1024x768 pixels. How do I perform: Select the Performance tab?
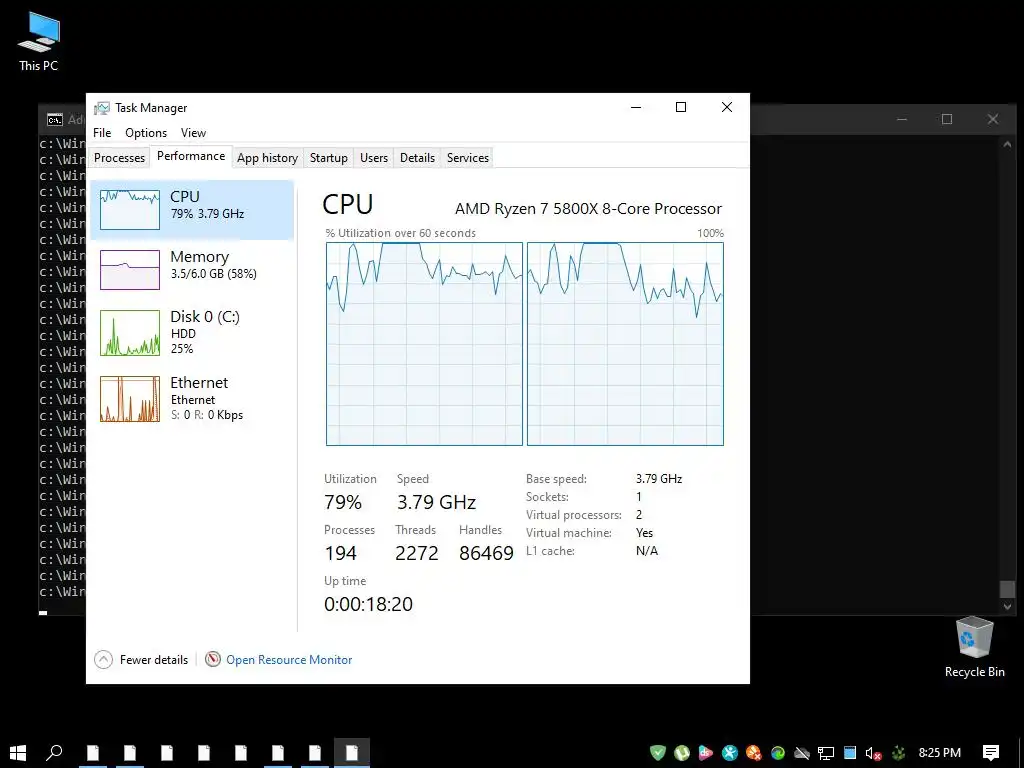tap(191, 156)
